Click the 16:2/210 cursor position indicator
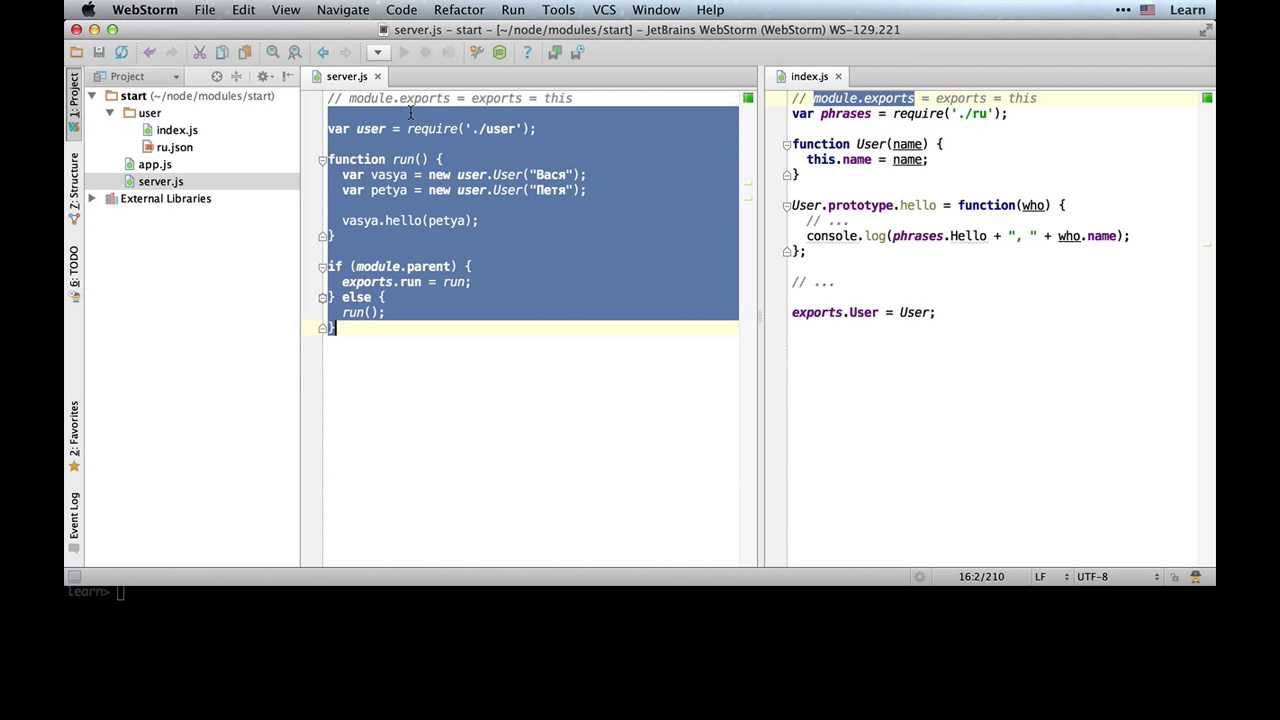This screenshot has height=720, width=1280. [981, 577]
